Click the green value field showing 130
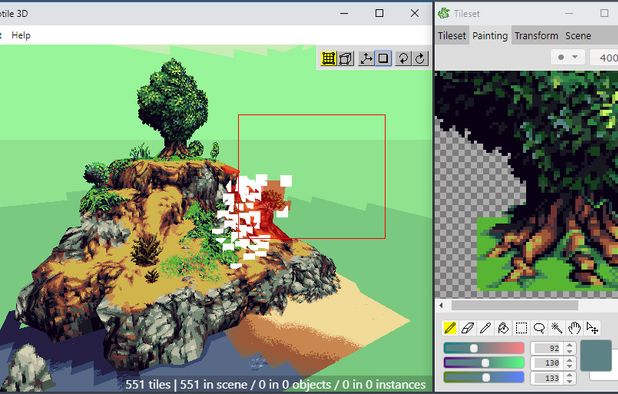 (547, 363)
